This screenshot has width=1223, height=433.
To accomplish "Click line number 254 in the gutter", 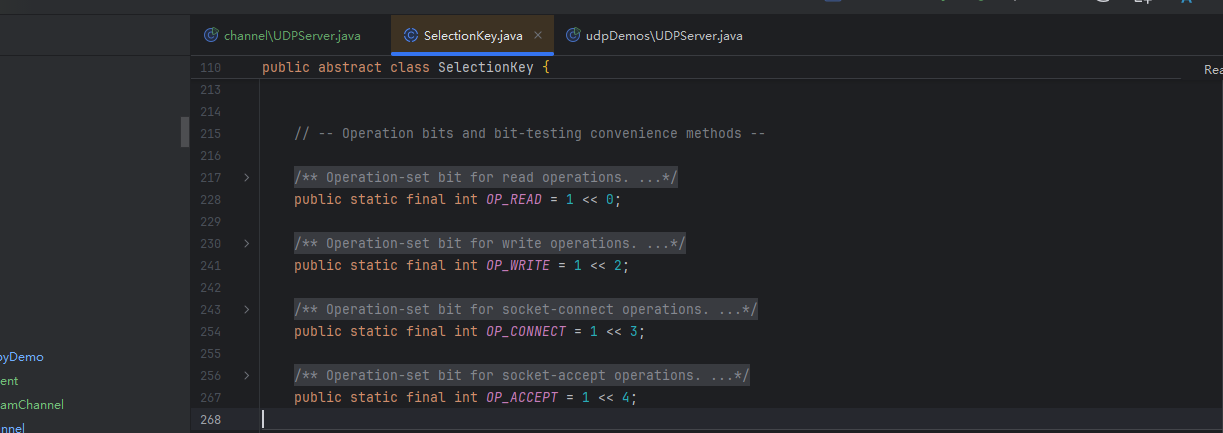I will [x=210, y=332].
